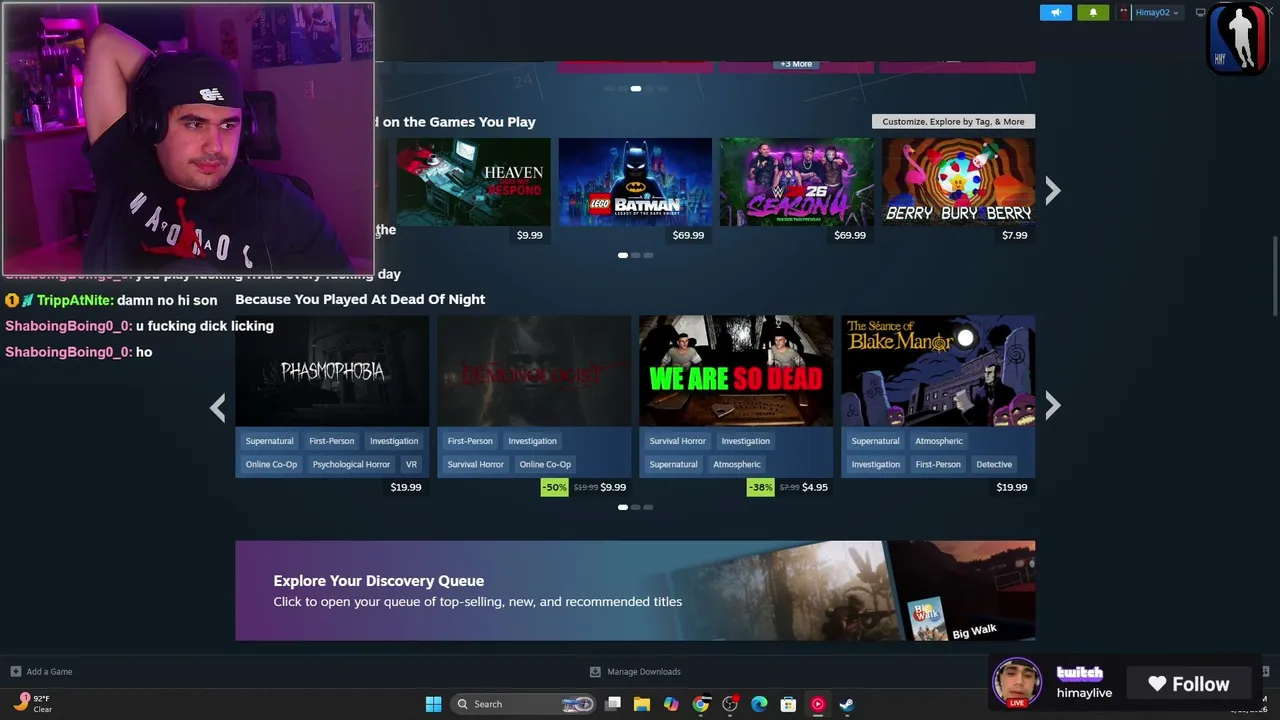Open the Berry Bury Berry game capsule
1280x720 pixels.
[x=958, y=182]
